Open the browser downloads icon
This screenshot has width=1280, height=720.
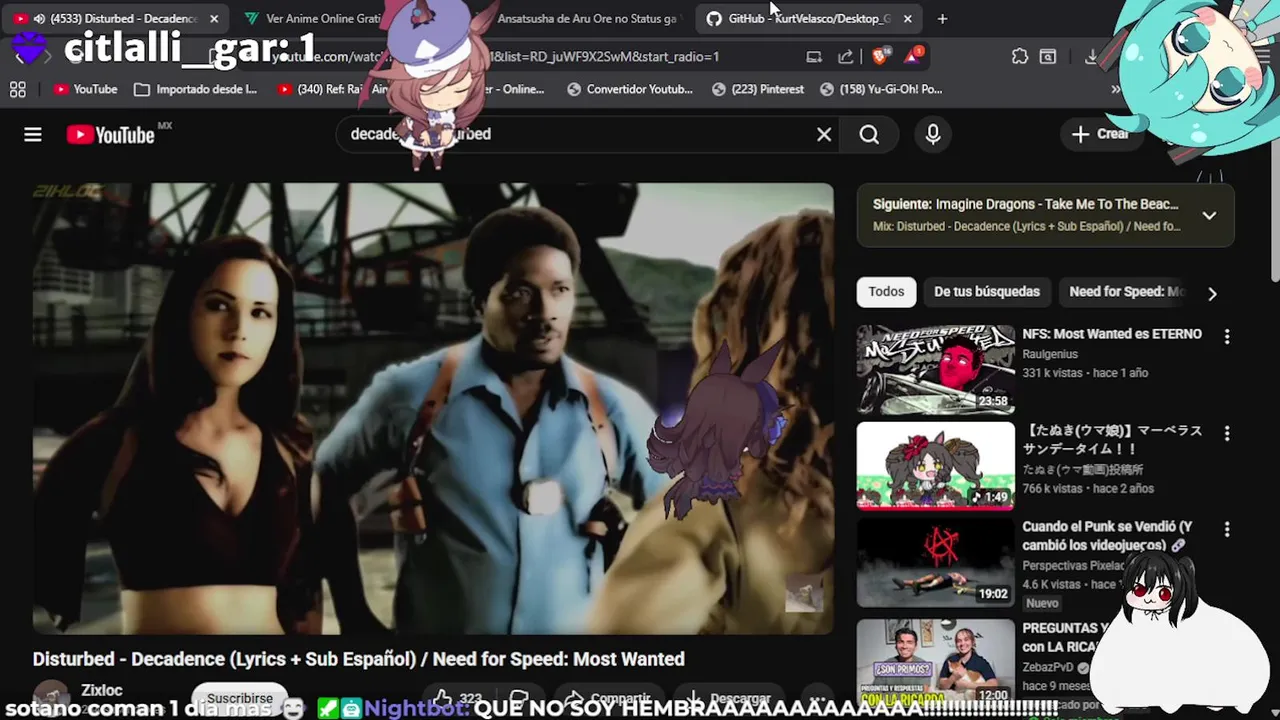click(1092, 57)
